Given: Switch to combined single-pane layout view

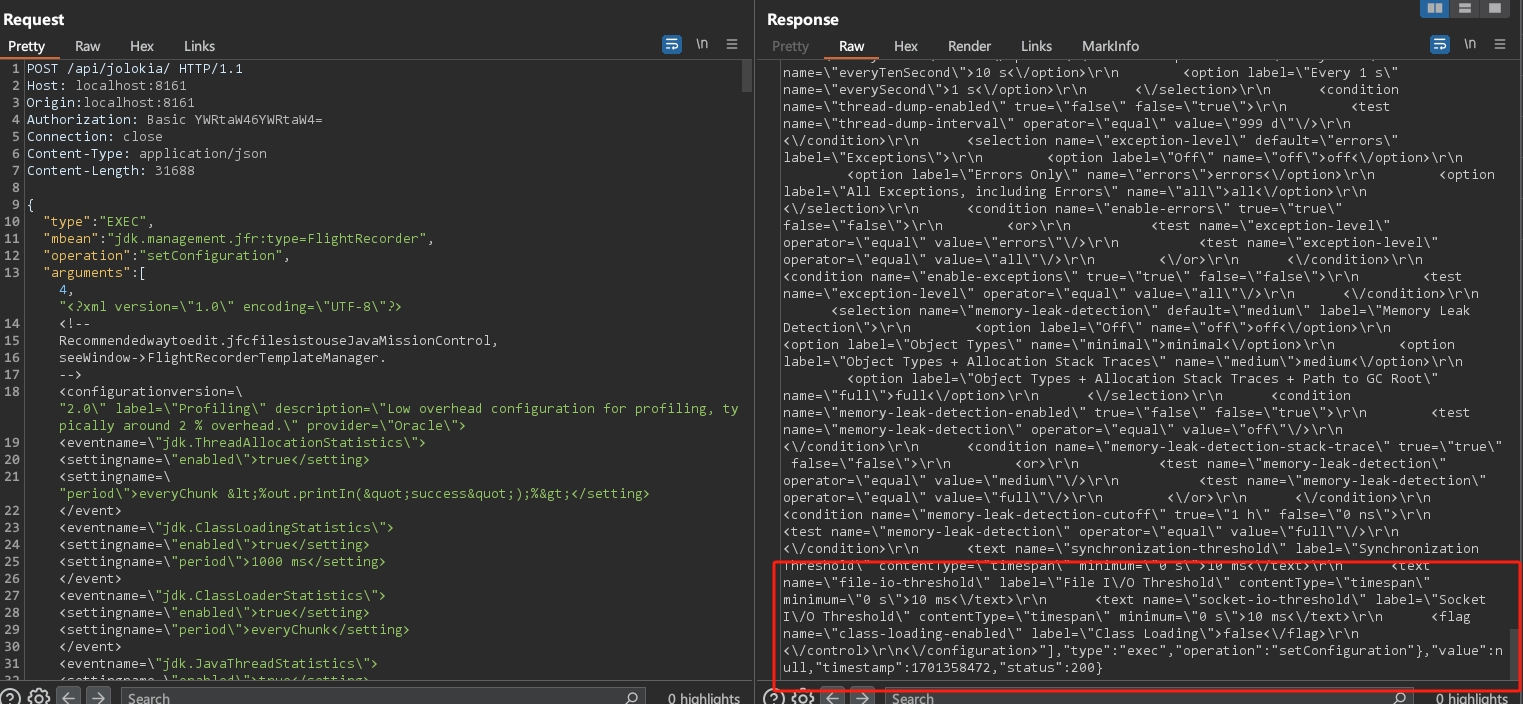Looking at the screenshot, I should (x=1495, y=9).
